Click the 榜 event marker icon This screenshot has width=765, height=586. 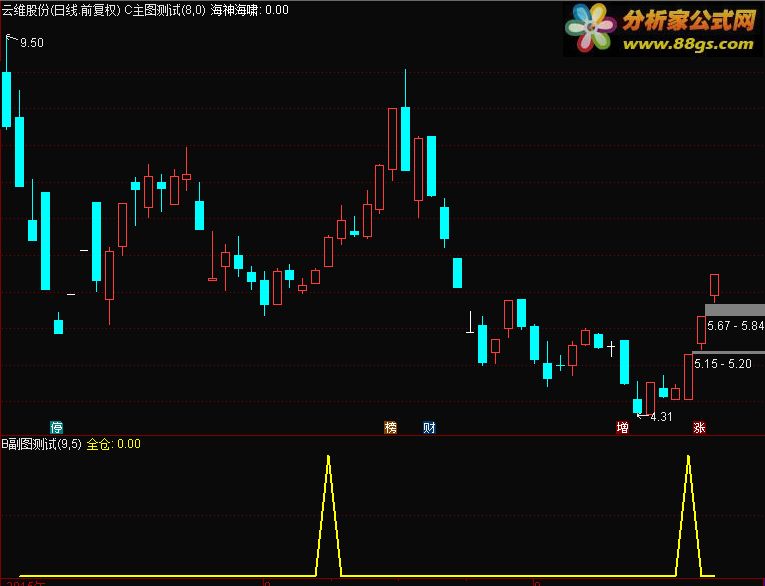coord(391,428)
